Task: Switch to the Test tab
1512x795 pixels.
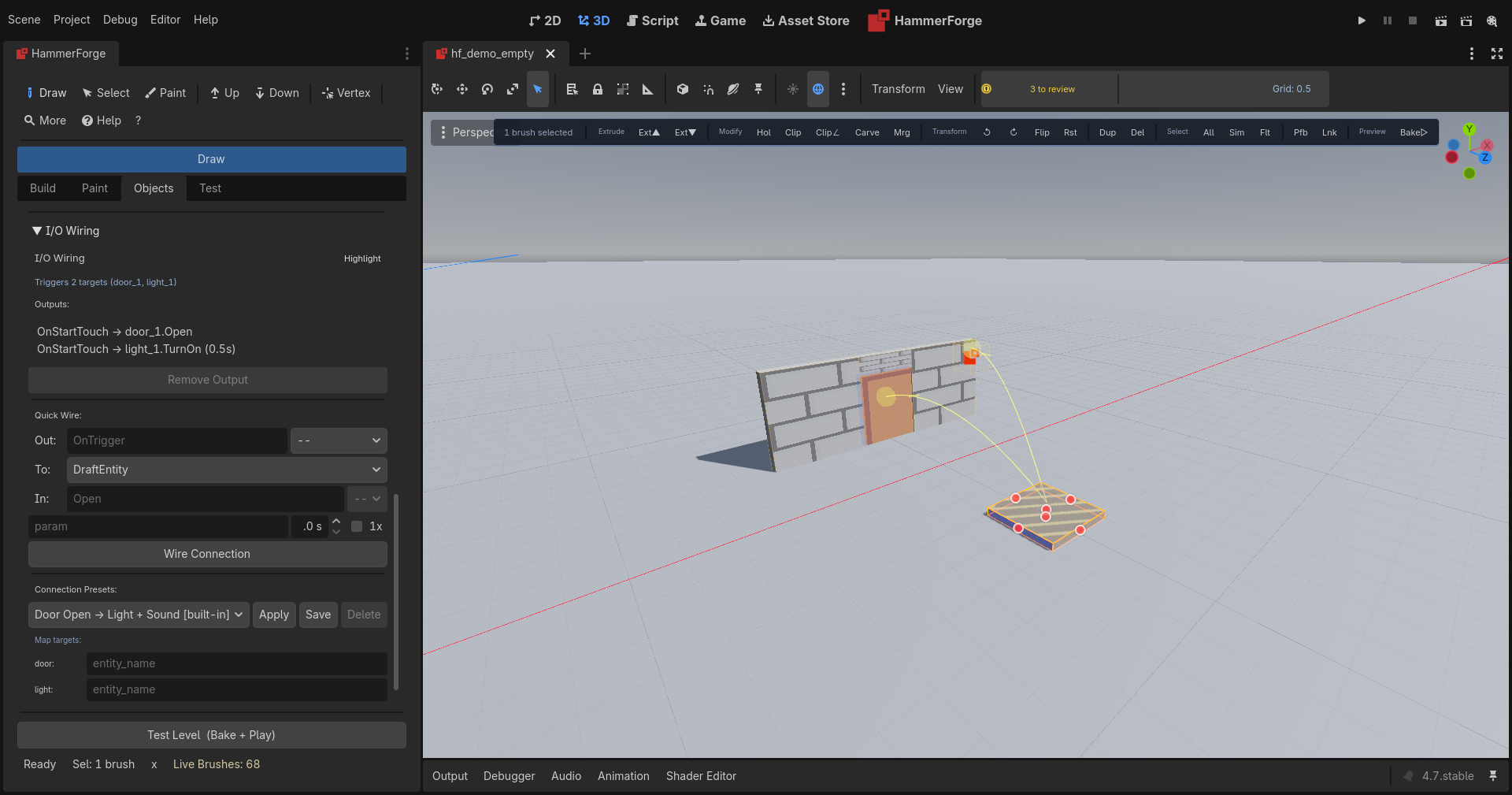Action: (x=210, y=188)
